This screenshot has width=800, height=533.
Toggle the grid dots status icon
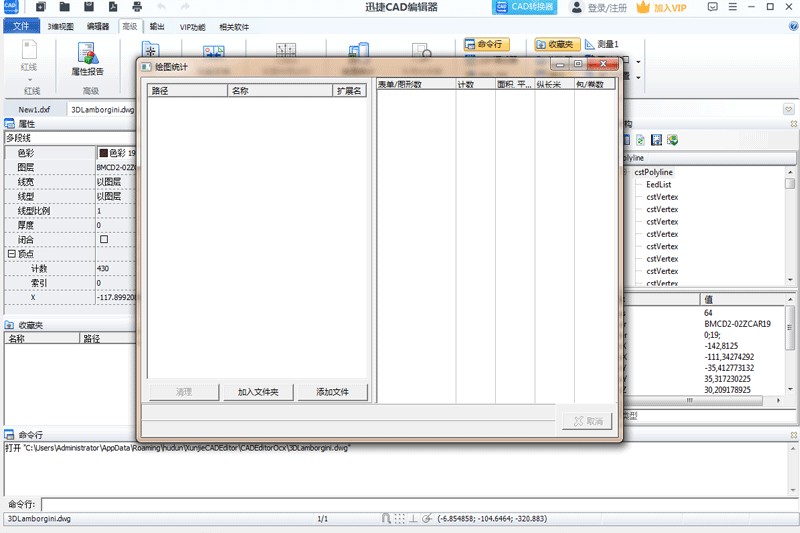tap(399, 519)
